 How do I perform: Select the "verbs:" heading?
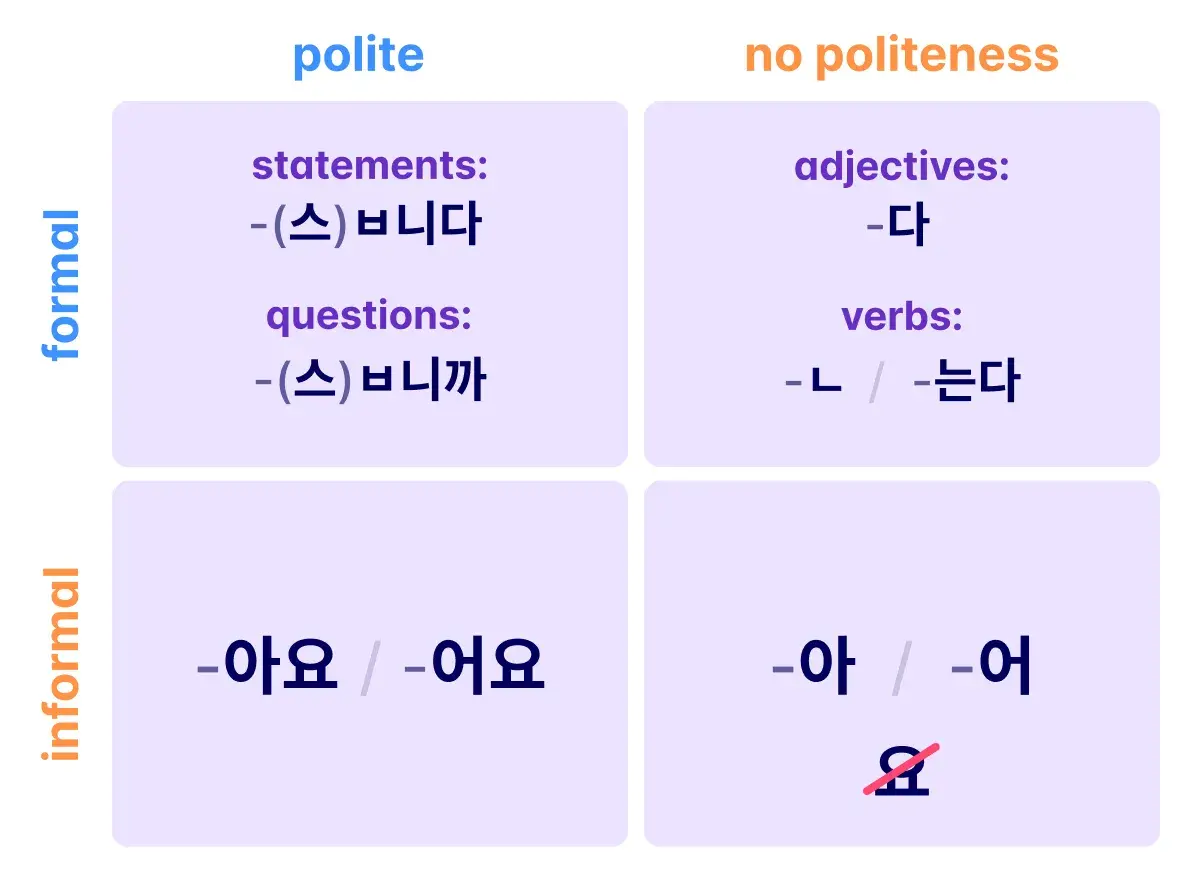pos(902,317)
